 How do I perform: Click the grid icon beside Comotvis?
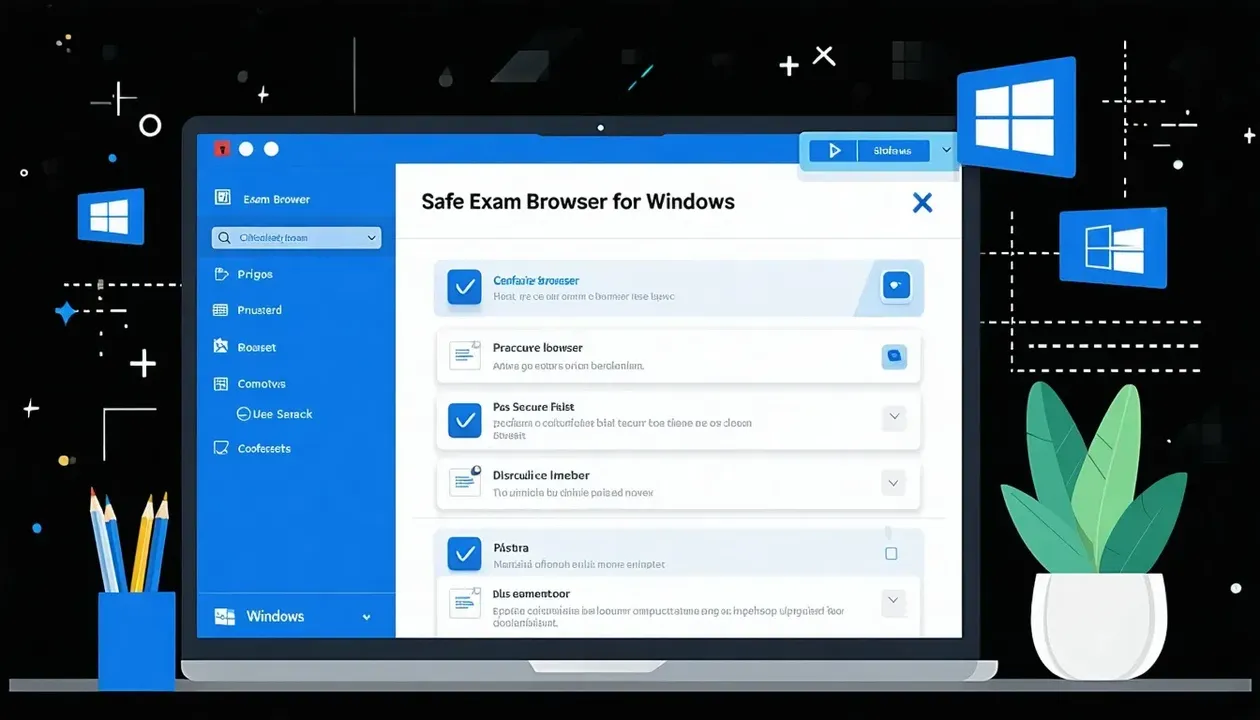click(x=221, y=384)
